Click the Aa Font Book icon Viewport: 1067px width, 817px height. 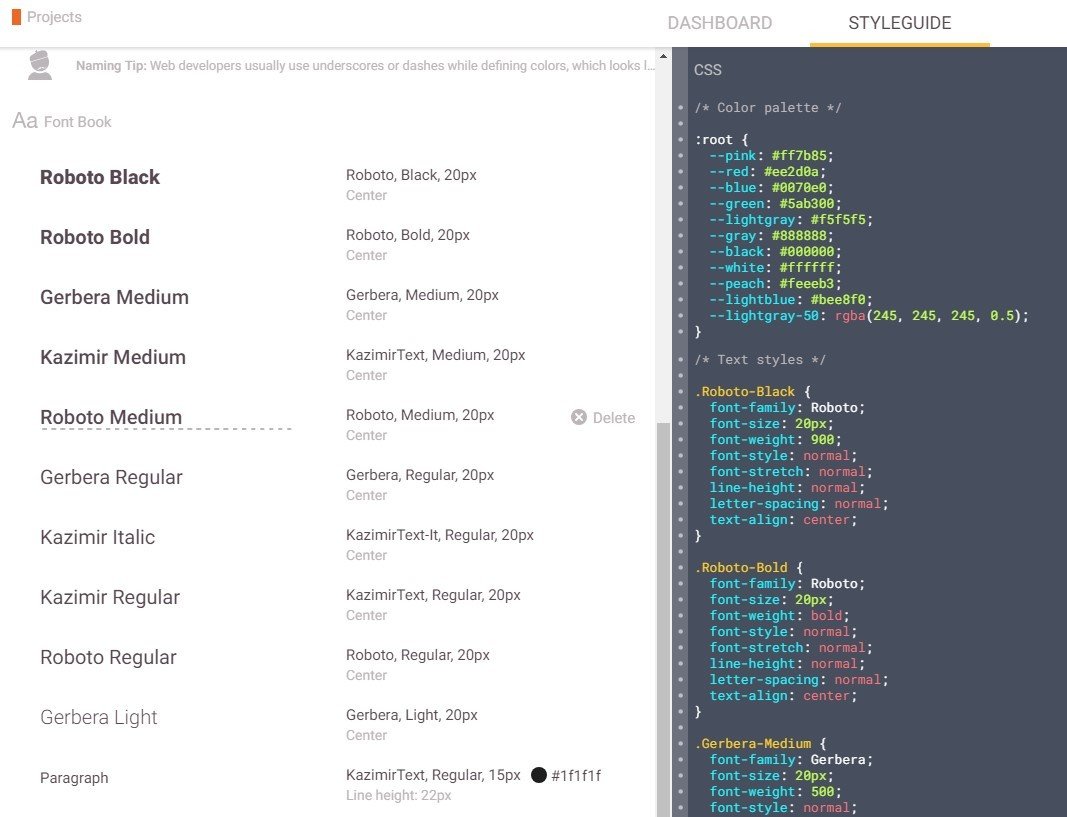point(24,121)
